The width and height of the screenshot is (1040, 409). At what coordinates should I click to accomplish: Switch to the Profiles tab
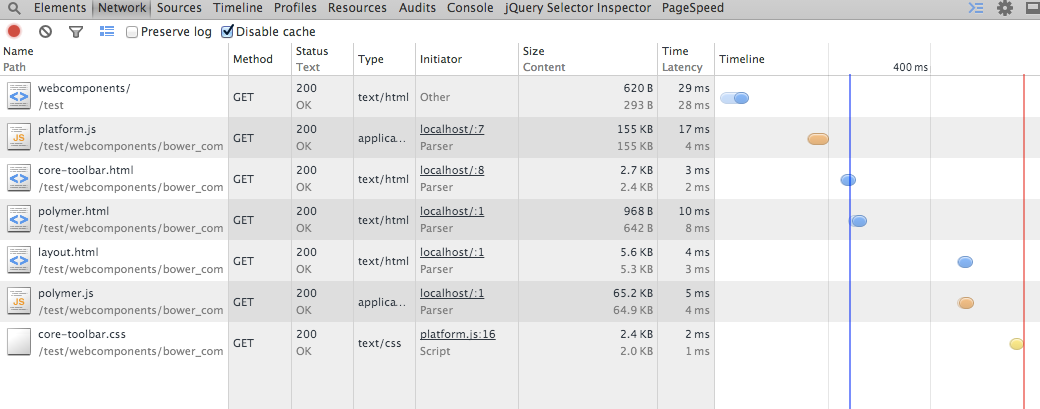coord(295,8)
